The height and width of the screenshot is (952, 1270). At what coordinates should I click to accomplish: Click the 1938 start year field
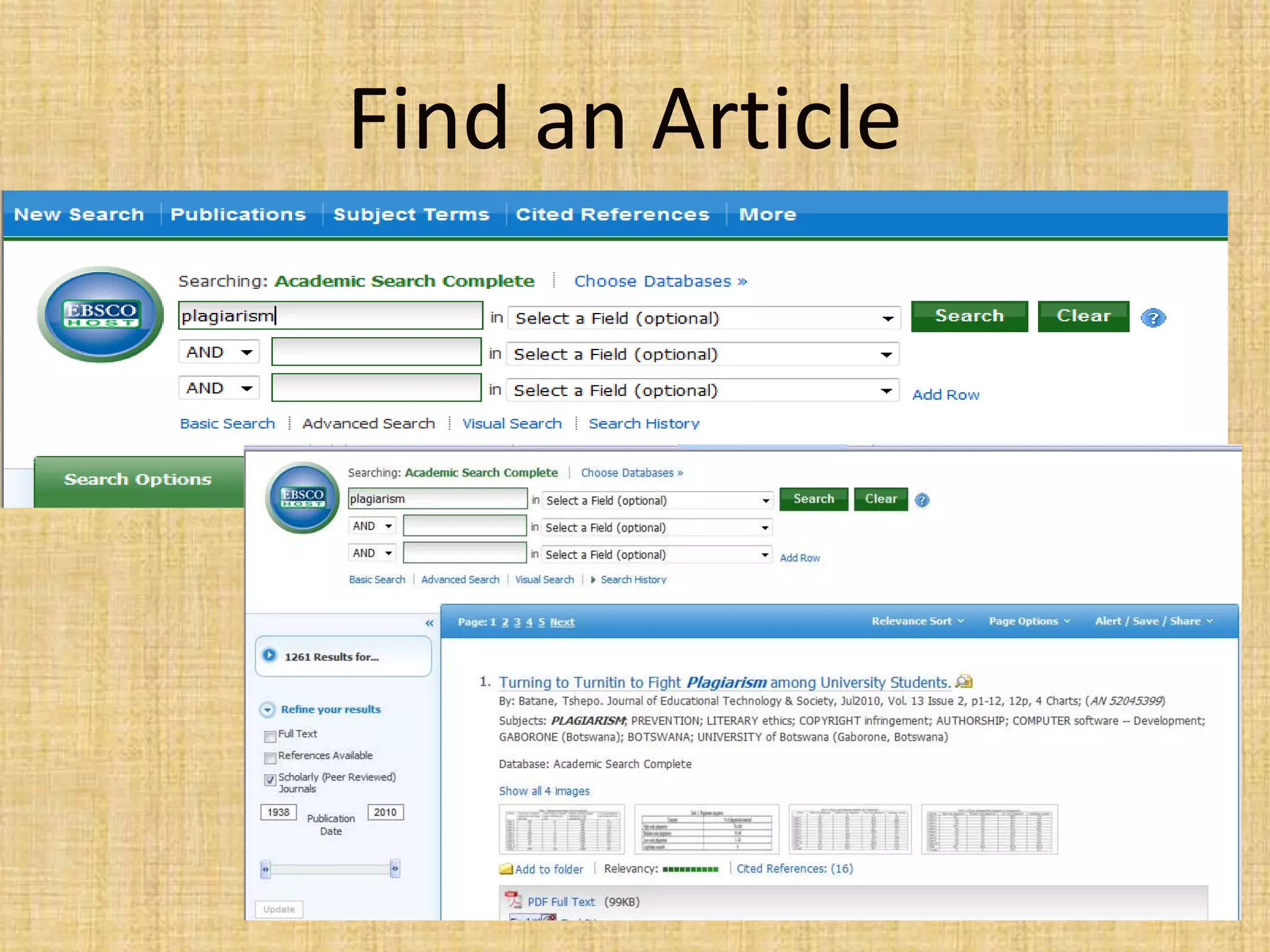click(x=278, y=812)
